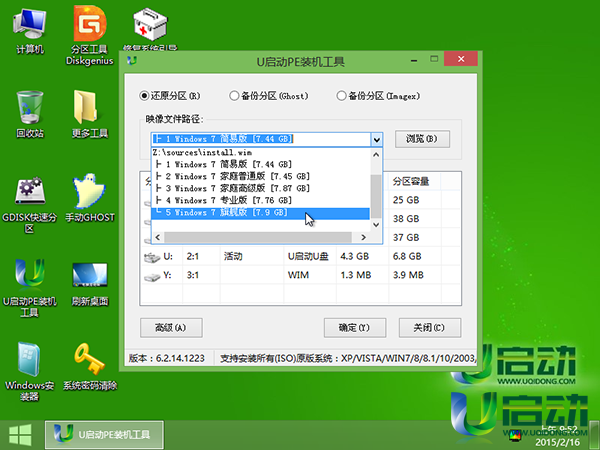Screen dimensions: 600x450
Task: Open the 分区工具 Diskgenius desktop icon
Action: [90, 36]
